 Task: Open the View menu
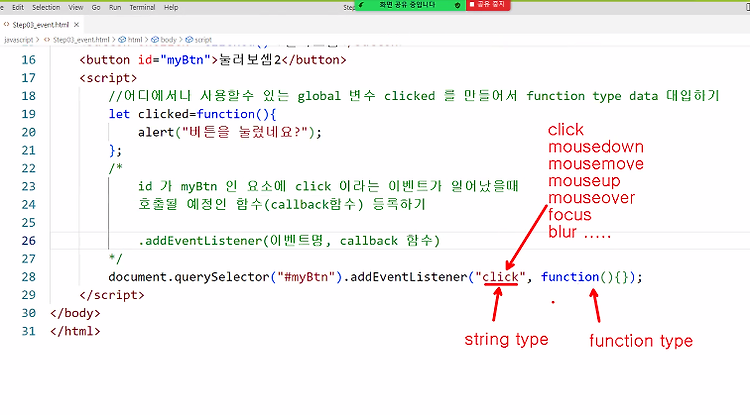click(76, 7)
